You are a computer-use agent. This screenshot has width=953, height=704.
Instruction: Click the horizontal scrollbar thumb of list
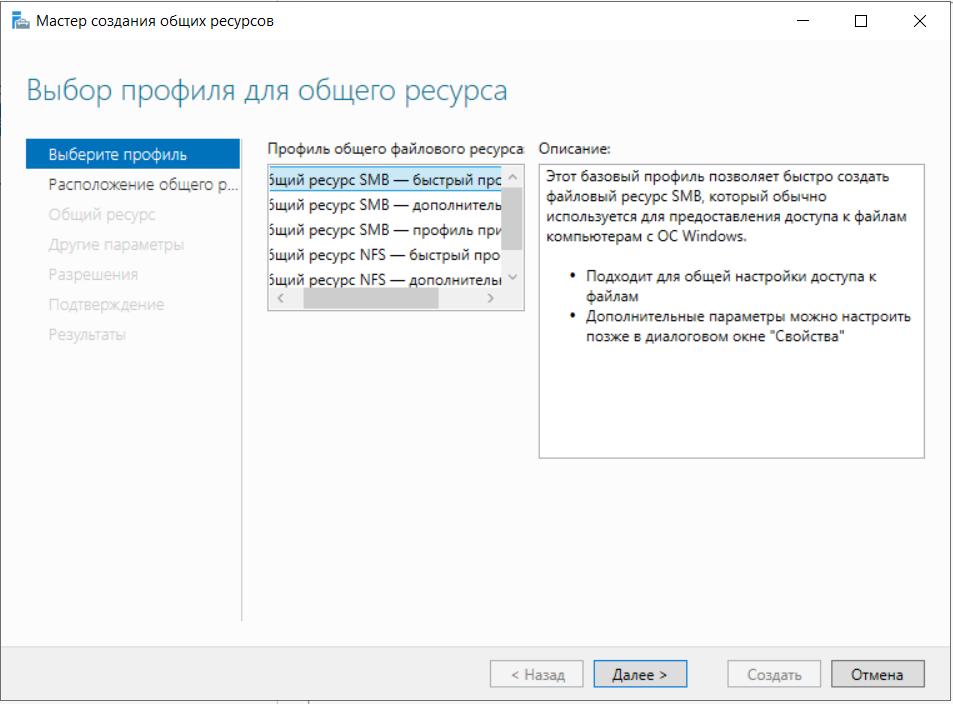[x=371, y=298]
